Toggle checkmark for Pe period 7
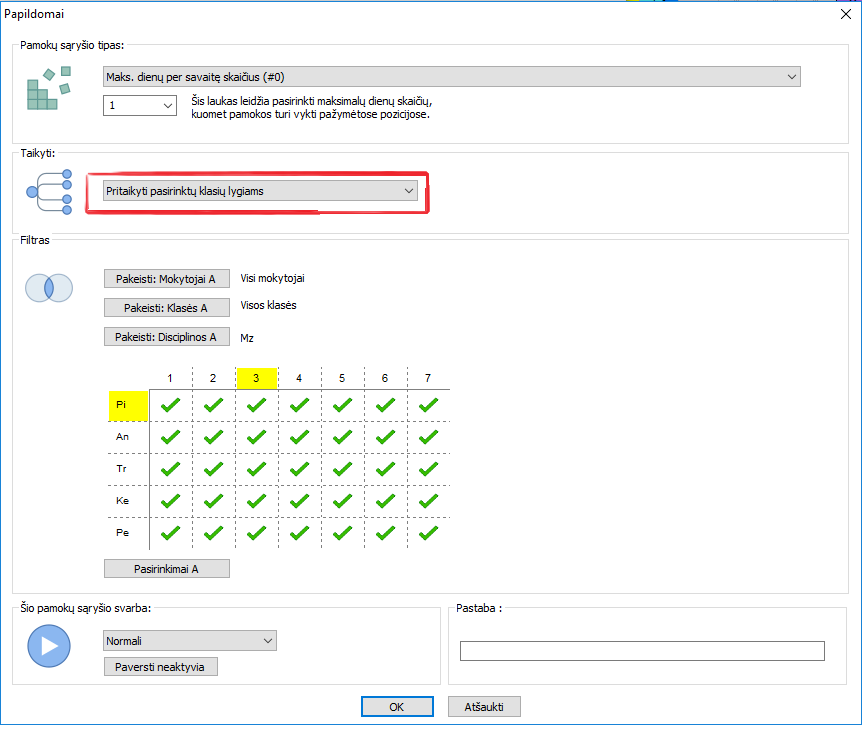The height and width of the screenshot is (730, 866). [x=428, y=533]
